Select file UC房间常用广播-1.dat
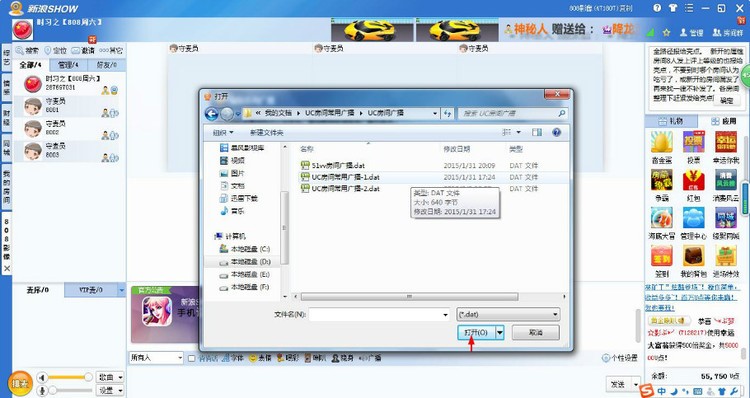The height and width of the screenshot is (398, 750). [340, 177]
